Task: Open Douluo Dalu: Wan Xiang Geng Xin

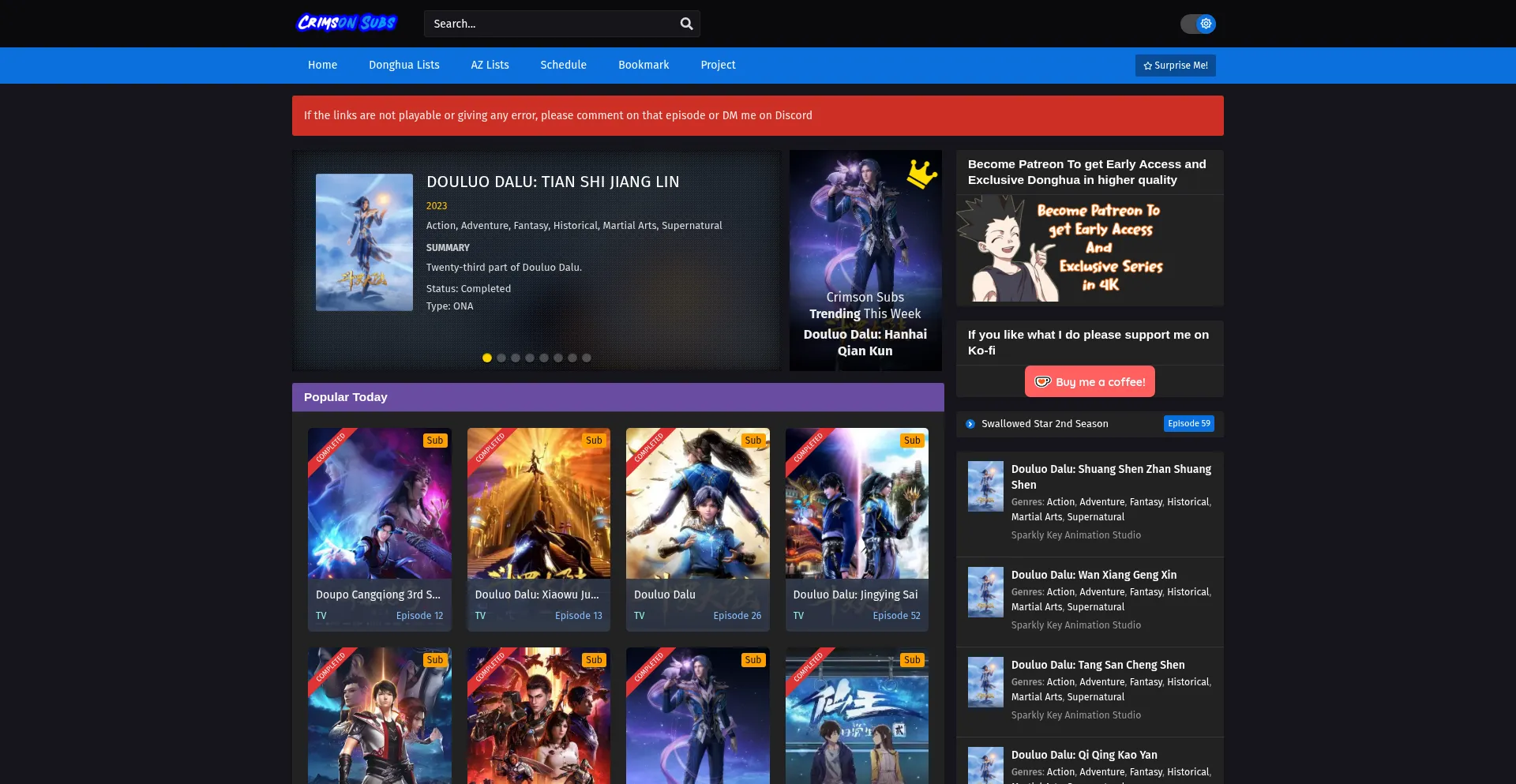Action: (1094, 575)
